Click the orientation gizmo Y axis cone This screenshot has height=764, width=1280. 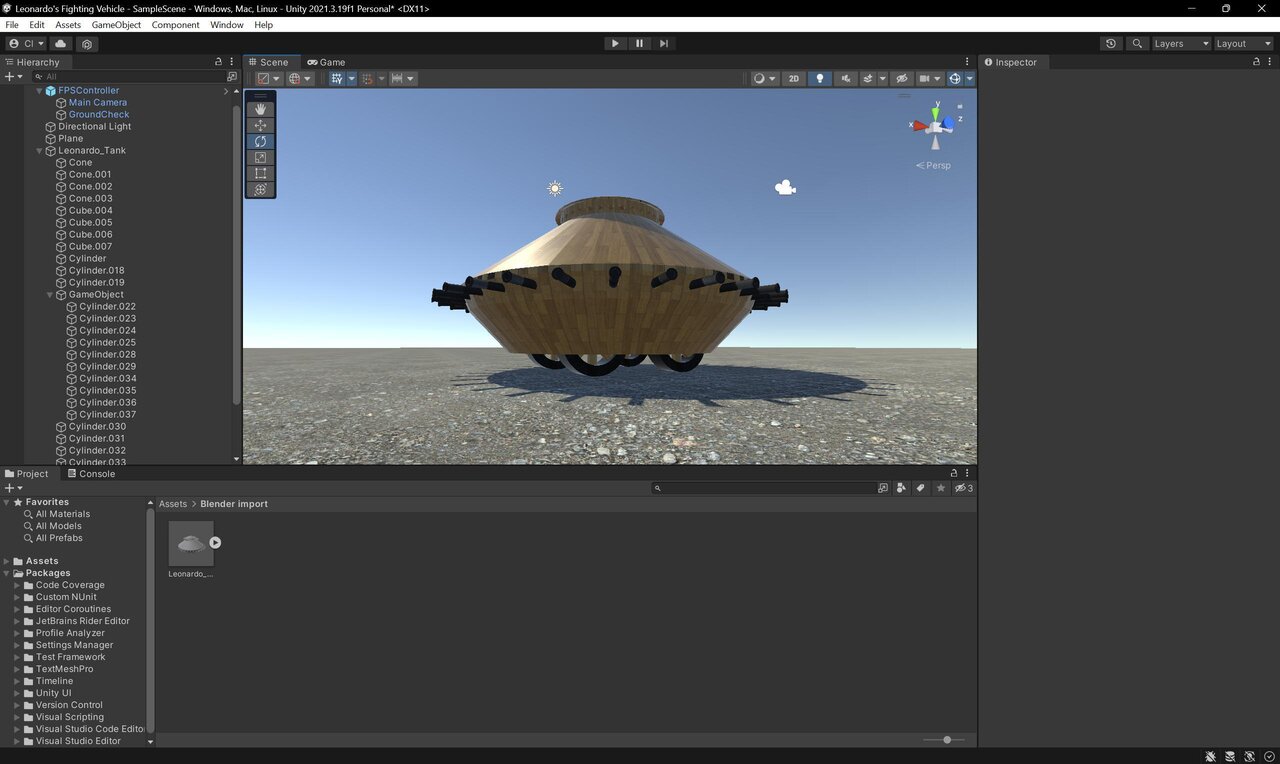[936, 112]
